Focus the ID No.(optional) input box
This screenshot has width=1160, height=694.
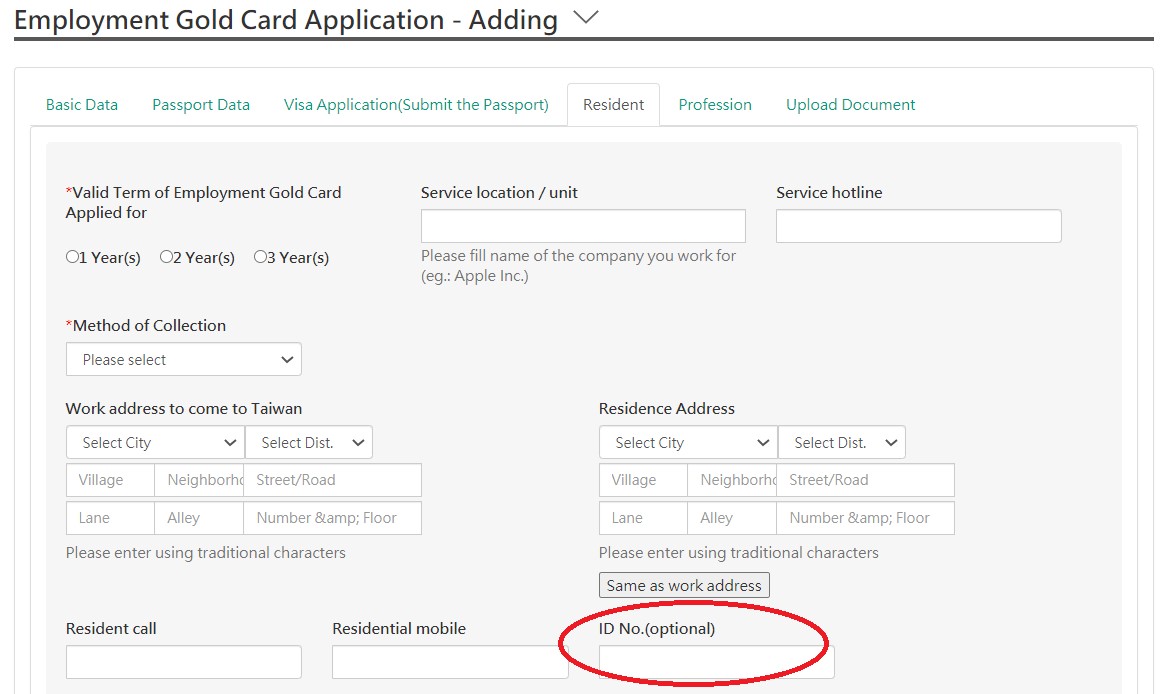[717, 662]
